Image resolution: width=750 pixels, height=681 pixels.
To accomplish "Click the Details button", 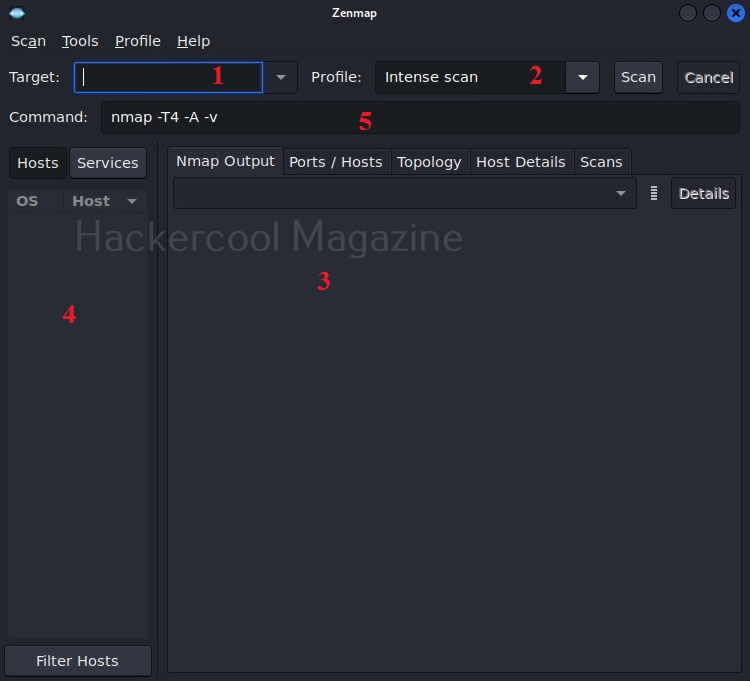I will 704,193.
